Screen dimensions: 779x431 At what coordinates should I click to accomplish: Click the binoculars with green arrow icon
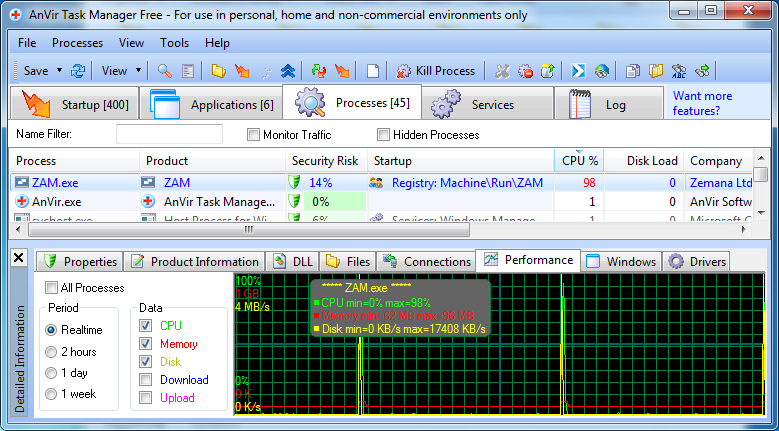702,71
